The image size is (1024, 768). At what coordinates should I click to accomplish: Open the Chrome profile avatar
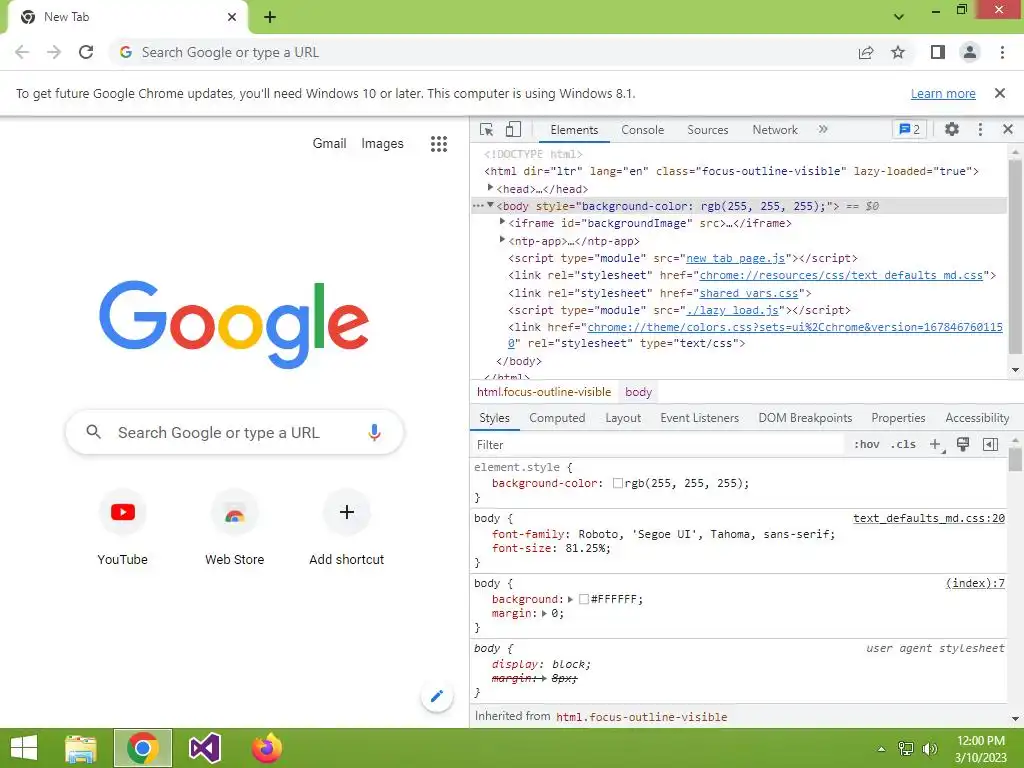pyautogui.click(x=970, y=52)
